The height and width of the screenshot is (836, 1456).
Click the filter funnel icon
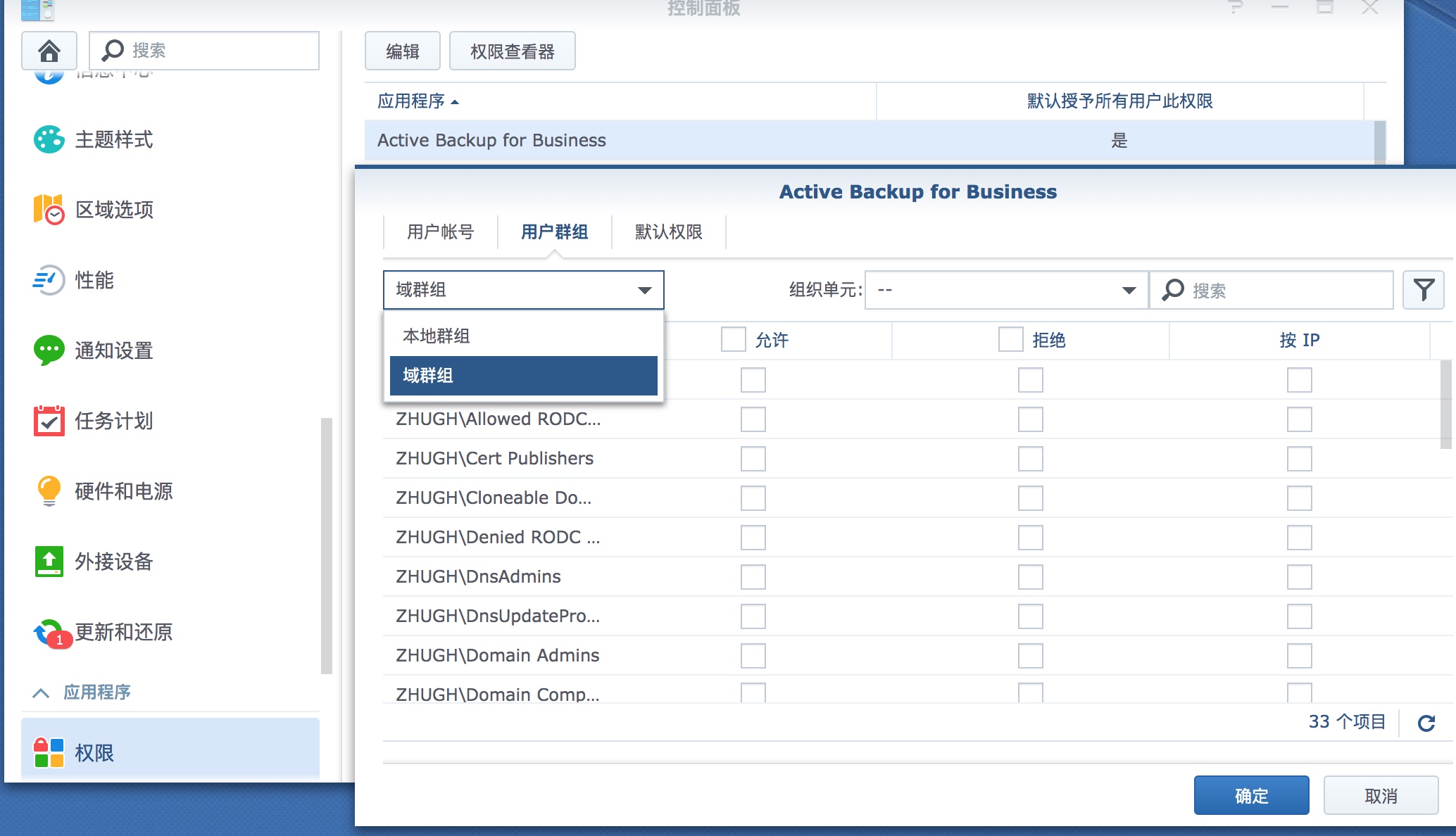pyautogui.click(x=1424, y=290)
